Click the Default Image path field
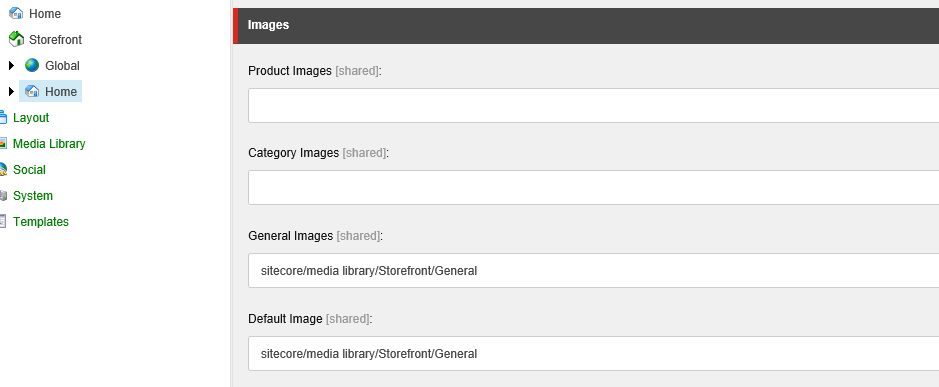939x387 pixels. click(x=593, y=353)
